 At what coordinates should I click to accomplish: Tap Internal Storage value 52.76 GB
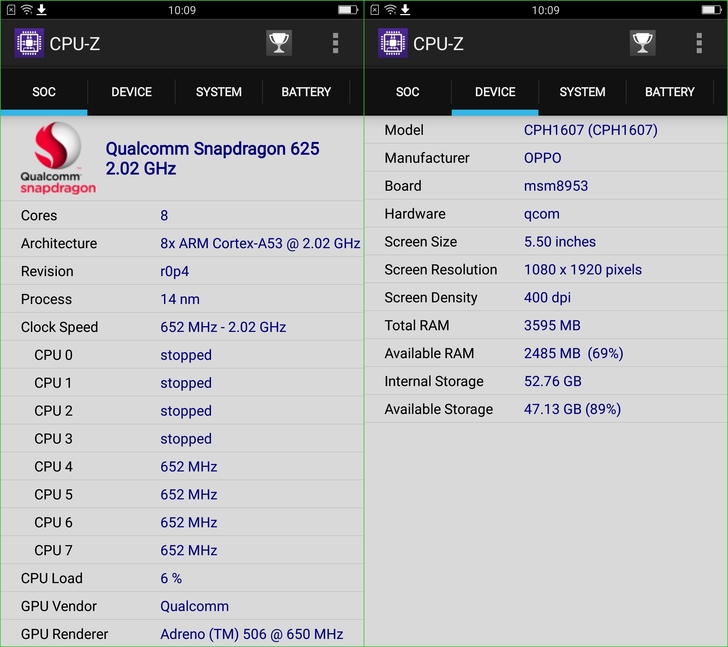coord(552,381)
